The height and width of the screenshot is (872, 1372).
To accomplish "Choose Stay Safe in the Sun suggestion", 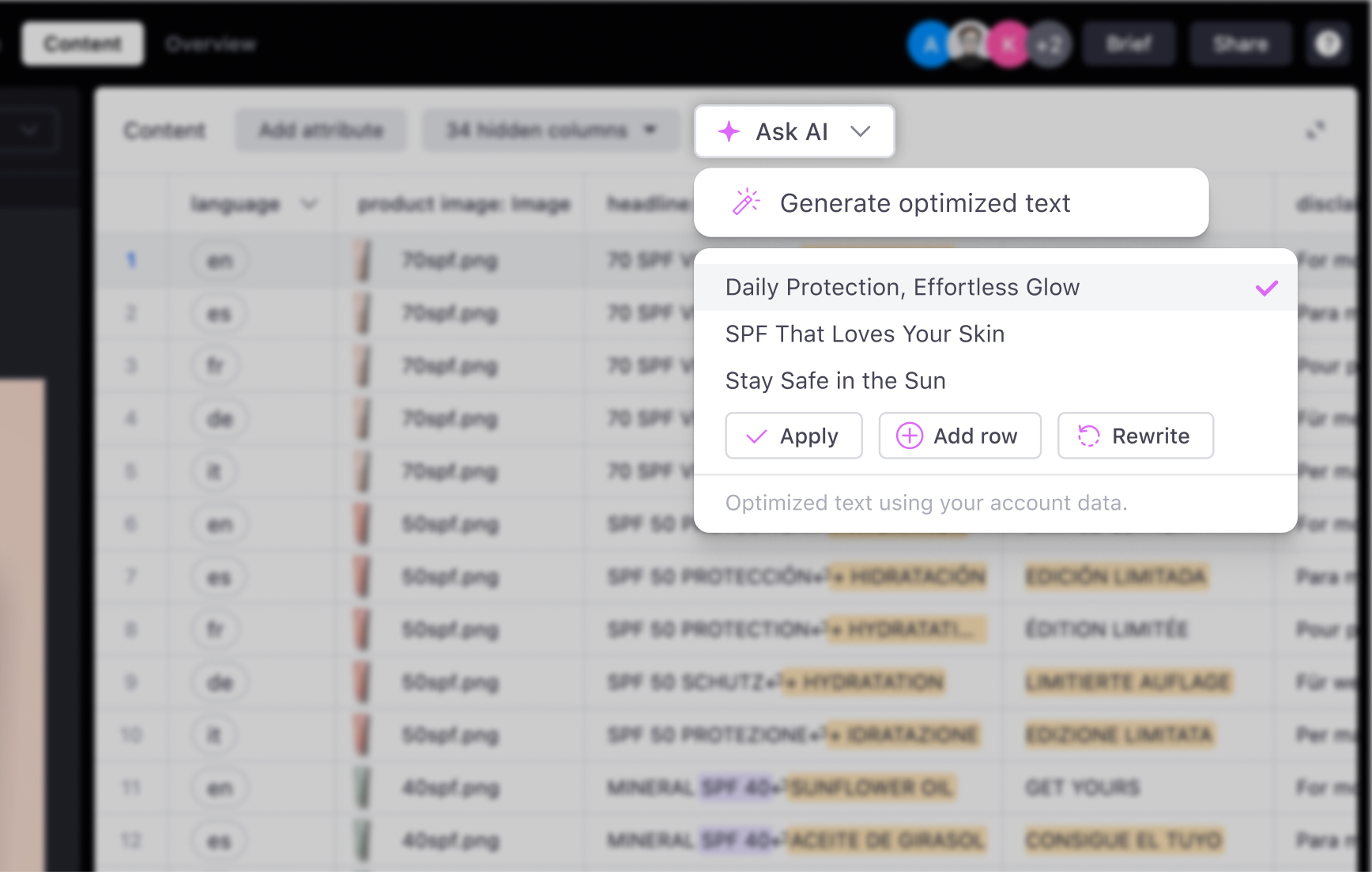I will point(995,380).
